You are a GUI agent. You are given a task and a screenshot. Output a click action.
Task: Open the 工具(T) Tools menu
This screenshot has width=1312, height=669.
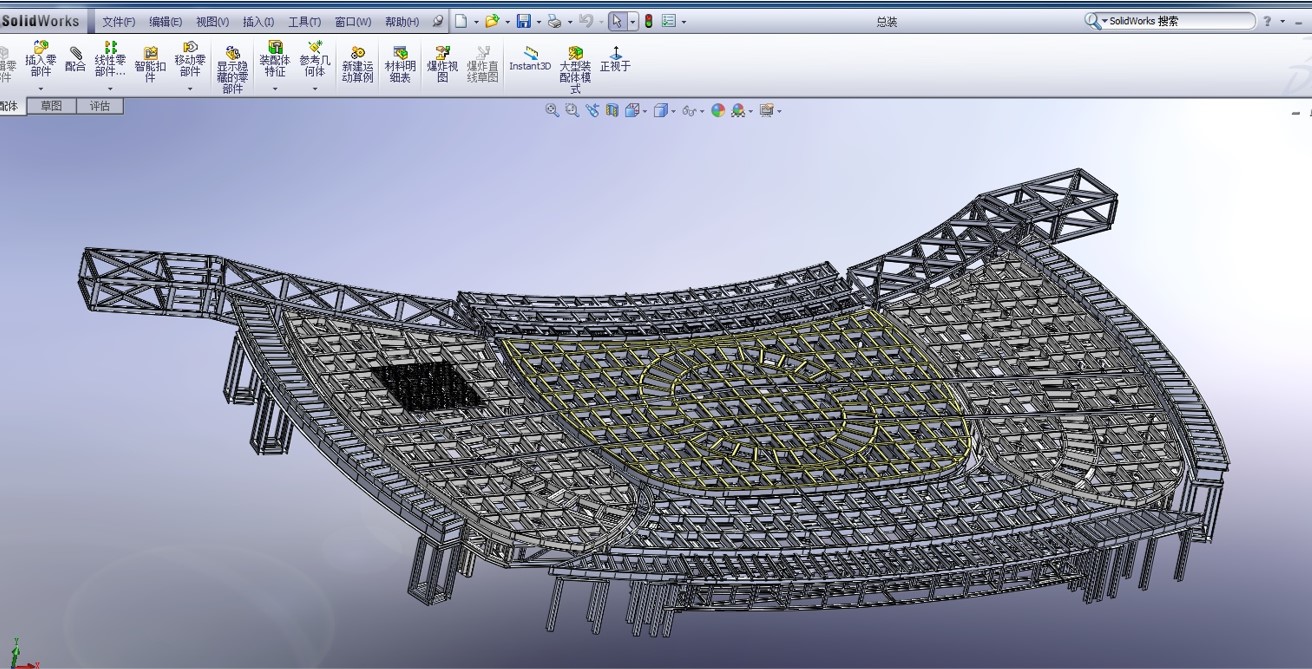coord(304,22)
